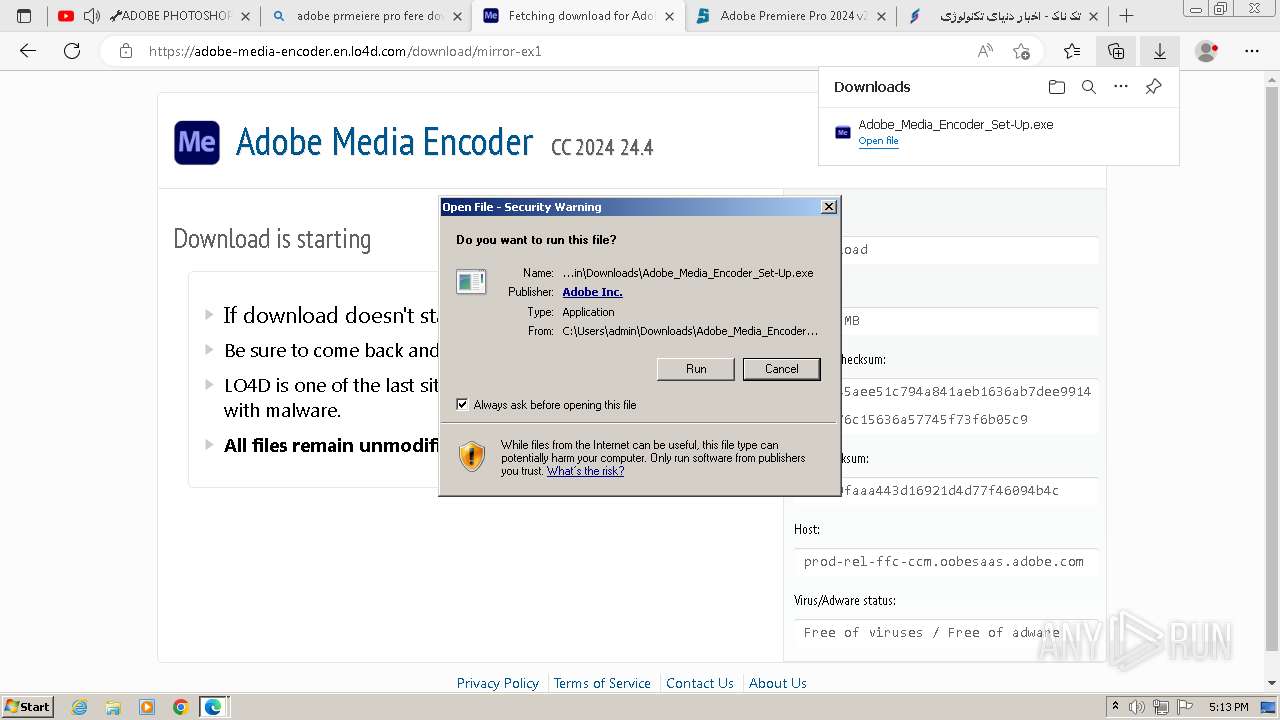Click the taskbar clock showing 5:13 PM
This screenshot has height=720, width=1280.
tap(1228, 707)
